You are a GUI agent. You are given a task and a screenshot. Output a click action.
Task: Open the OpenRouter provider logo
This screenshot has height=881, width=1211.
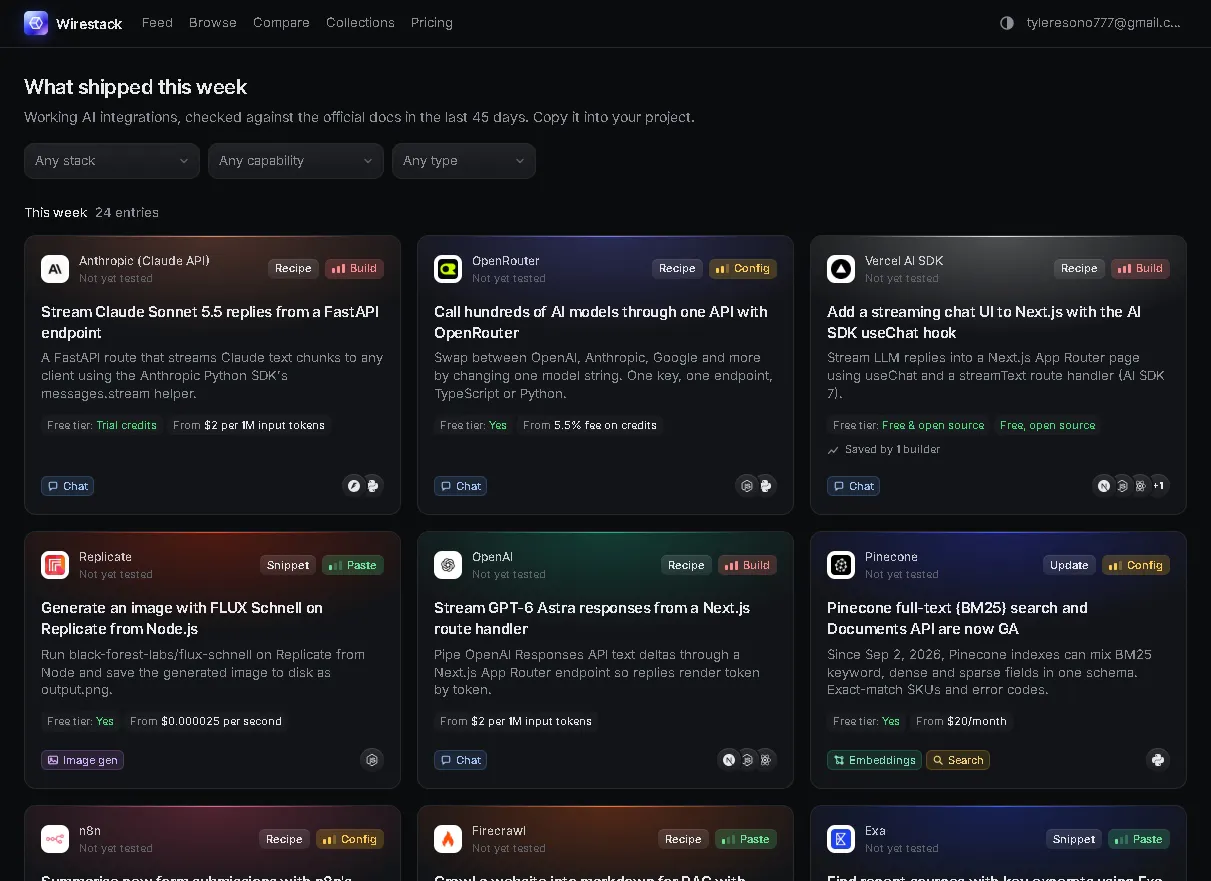point(448,269)
